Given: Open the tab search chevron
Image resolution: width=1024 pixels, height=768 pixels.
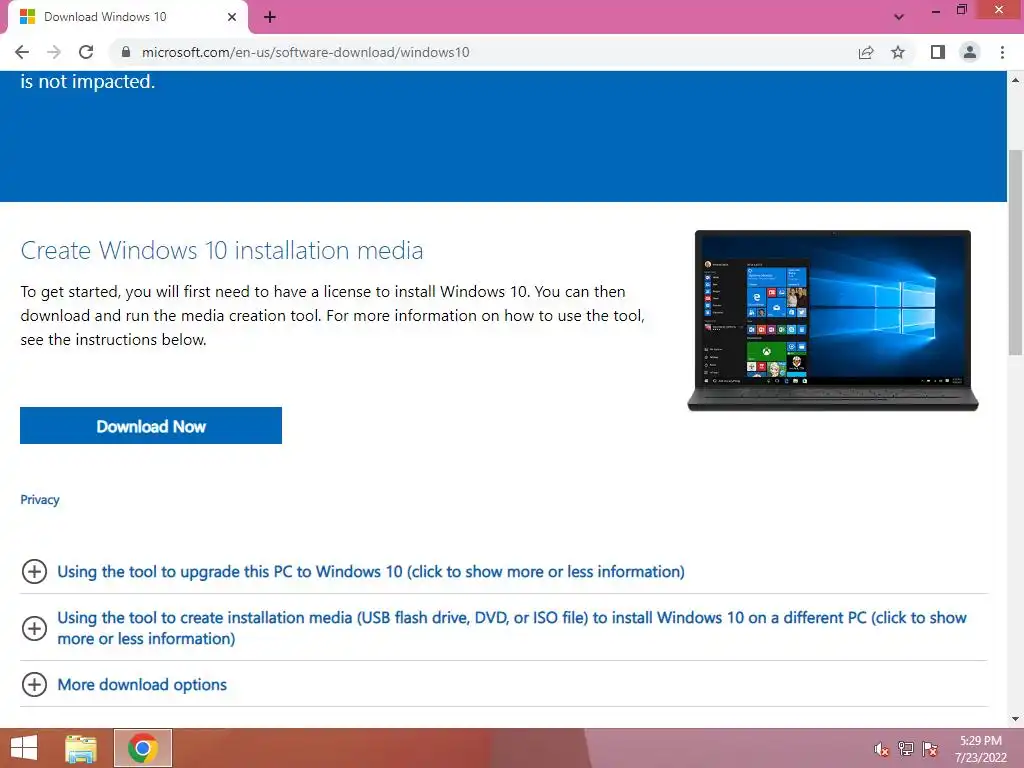Looking at the screenshot, I should tap(899, 17).
